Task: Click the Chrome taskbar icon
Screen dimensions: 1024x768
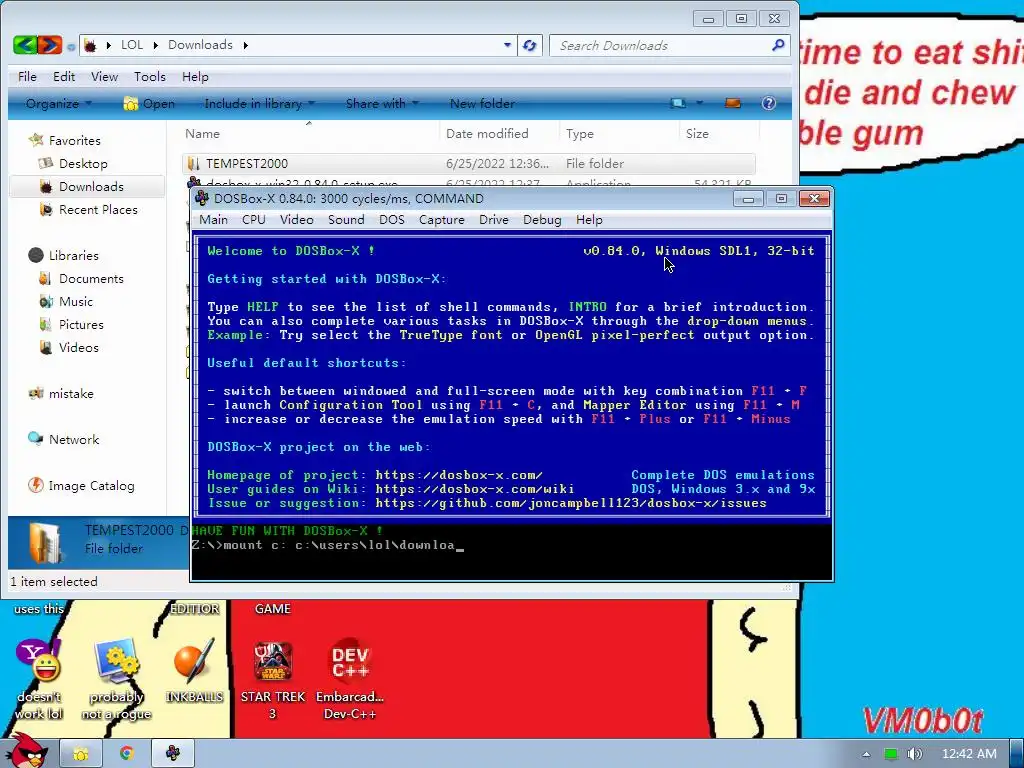Action: [127, 754]
